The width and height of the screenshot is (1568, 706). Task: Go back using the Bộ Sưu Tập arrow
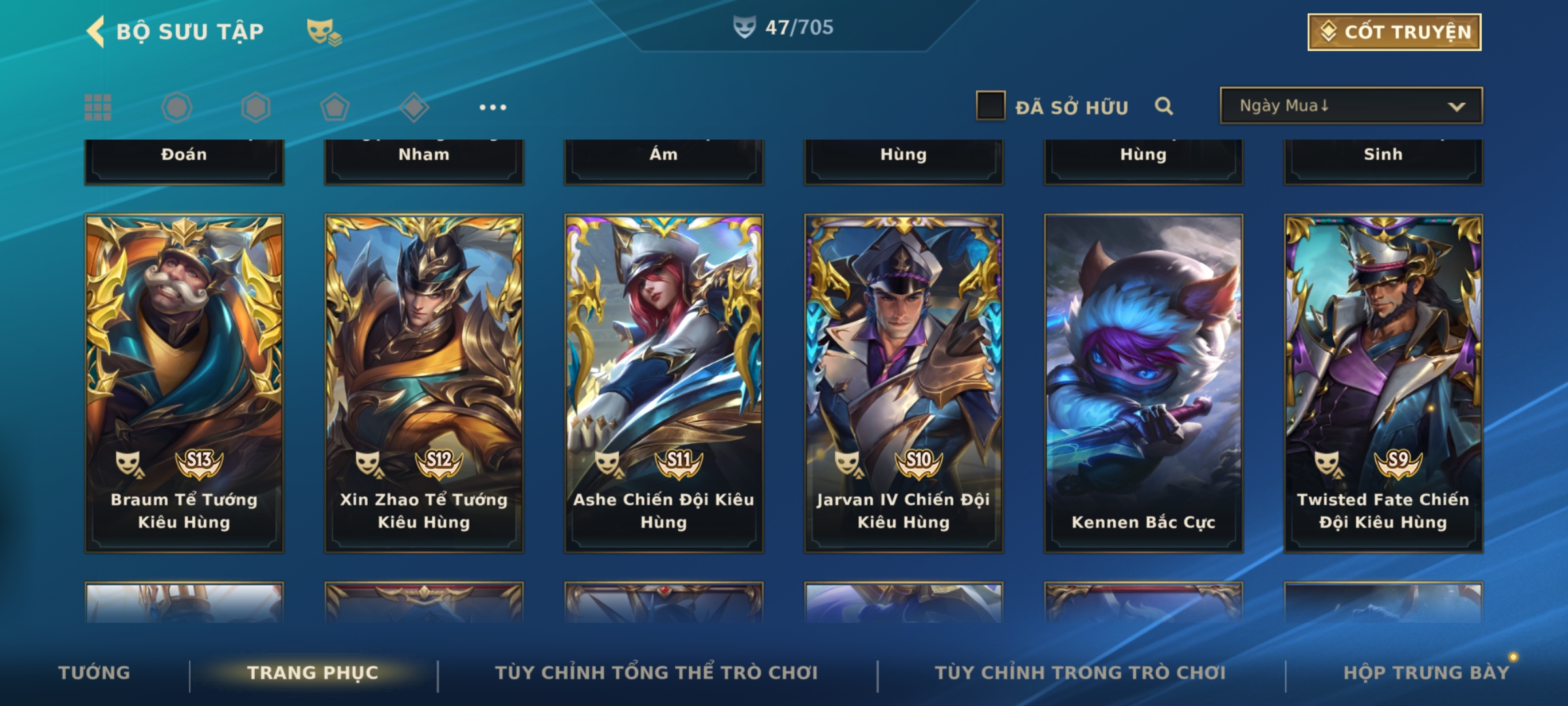[x=95, y=31]
